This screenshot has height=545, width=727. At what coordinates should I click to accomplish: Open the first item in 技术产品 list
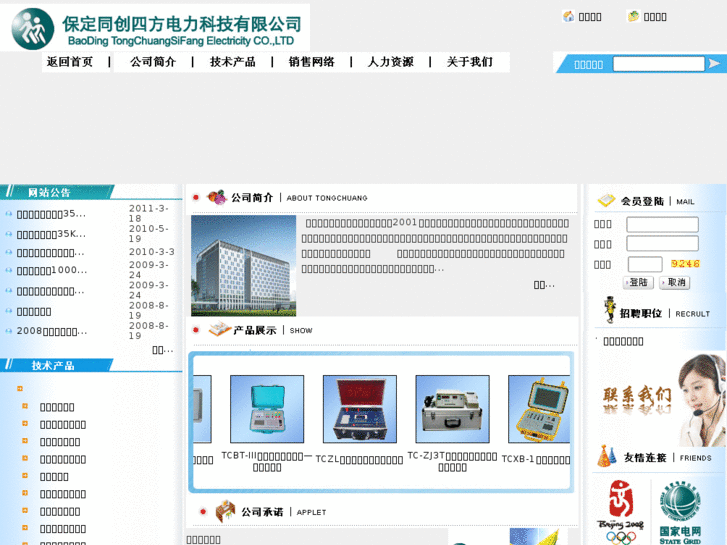pos(57,407)
